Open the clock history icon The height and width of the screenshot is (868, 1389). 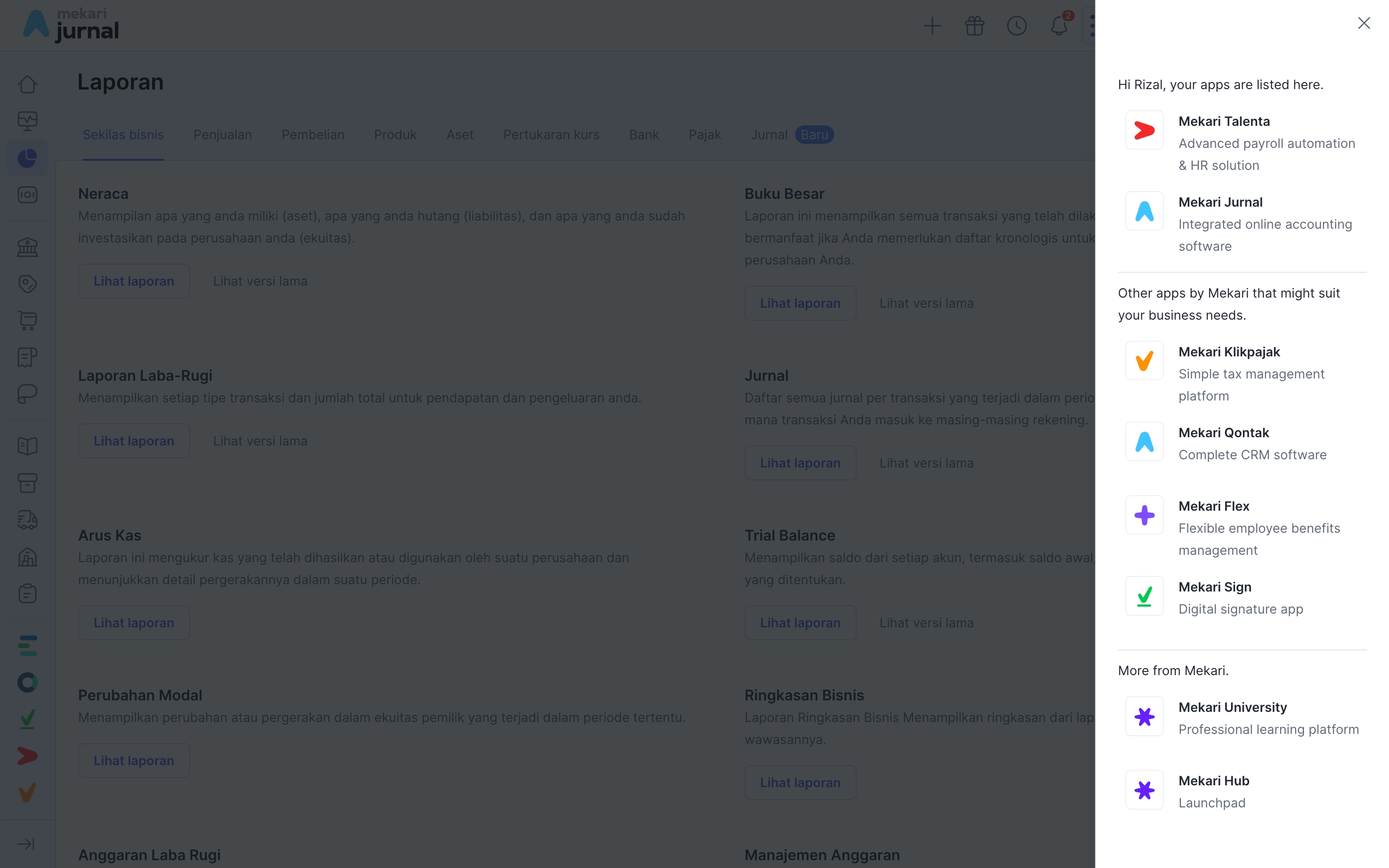tap(1016, 26)
